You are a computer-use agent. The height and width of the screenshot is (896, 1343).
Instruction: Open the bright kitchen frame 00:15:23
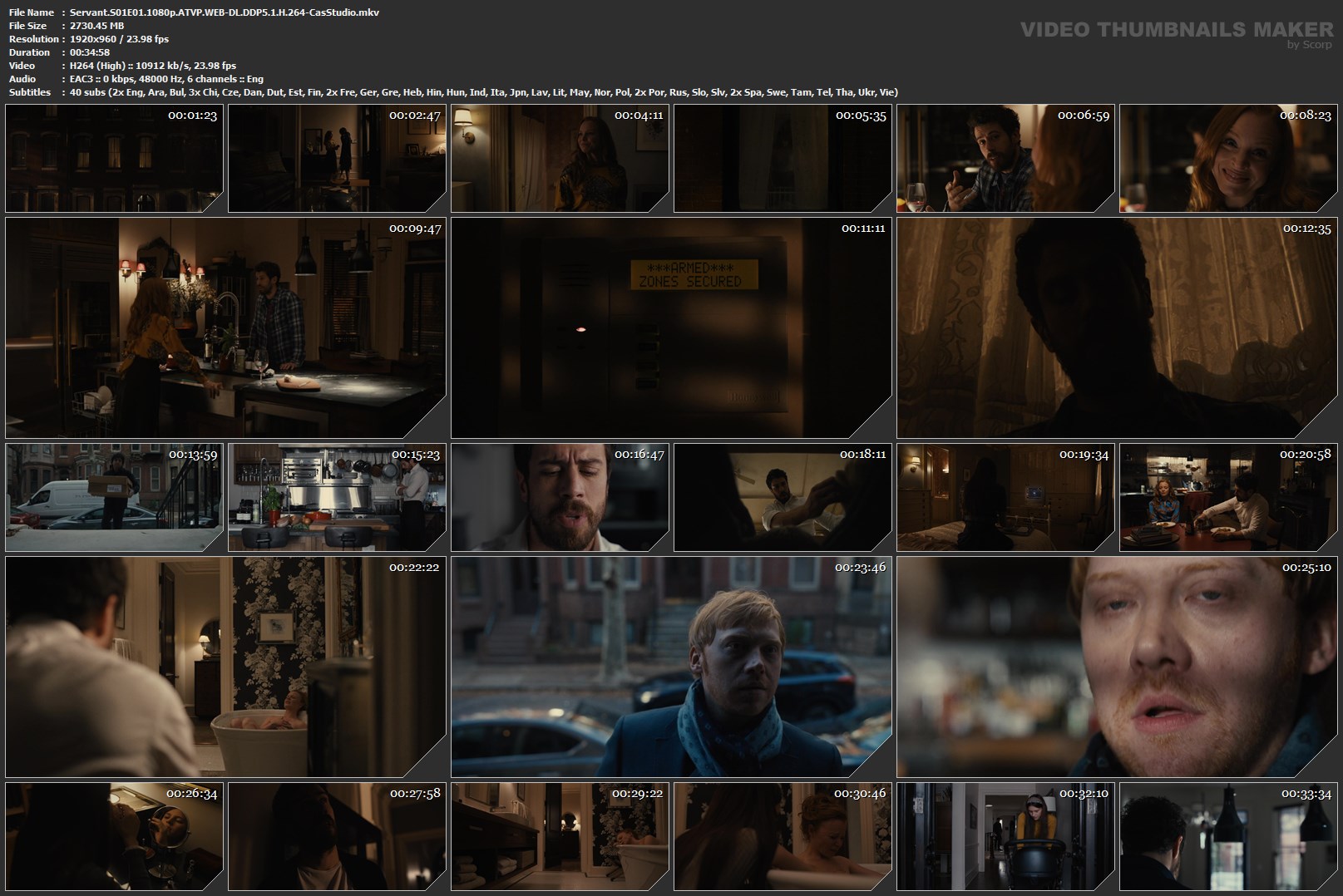(337, 497)
